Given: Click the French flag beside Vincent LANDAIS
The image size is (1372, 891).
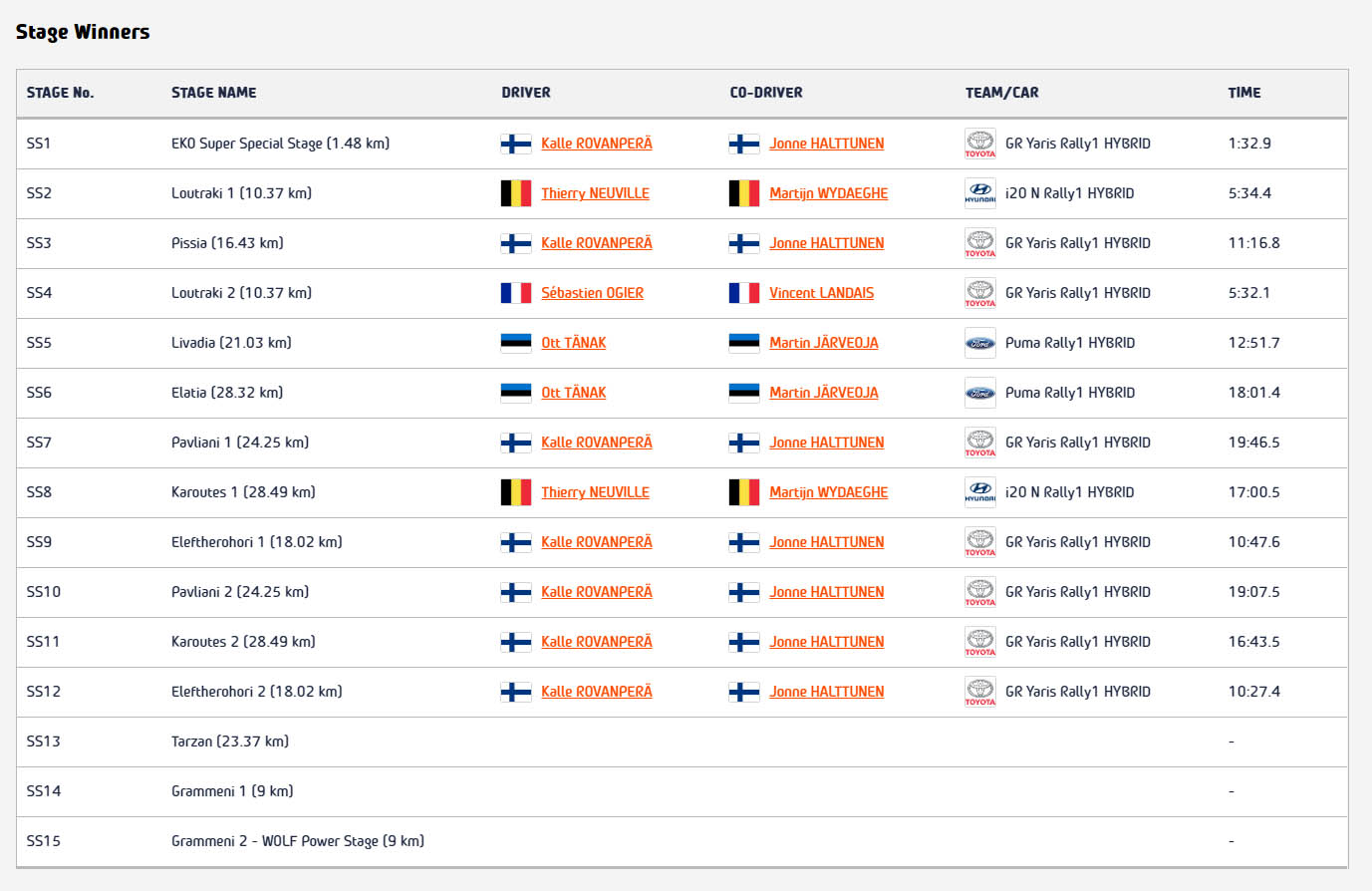Looking at the screenshot, I should [744, 293].
